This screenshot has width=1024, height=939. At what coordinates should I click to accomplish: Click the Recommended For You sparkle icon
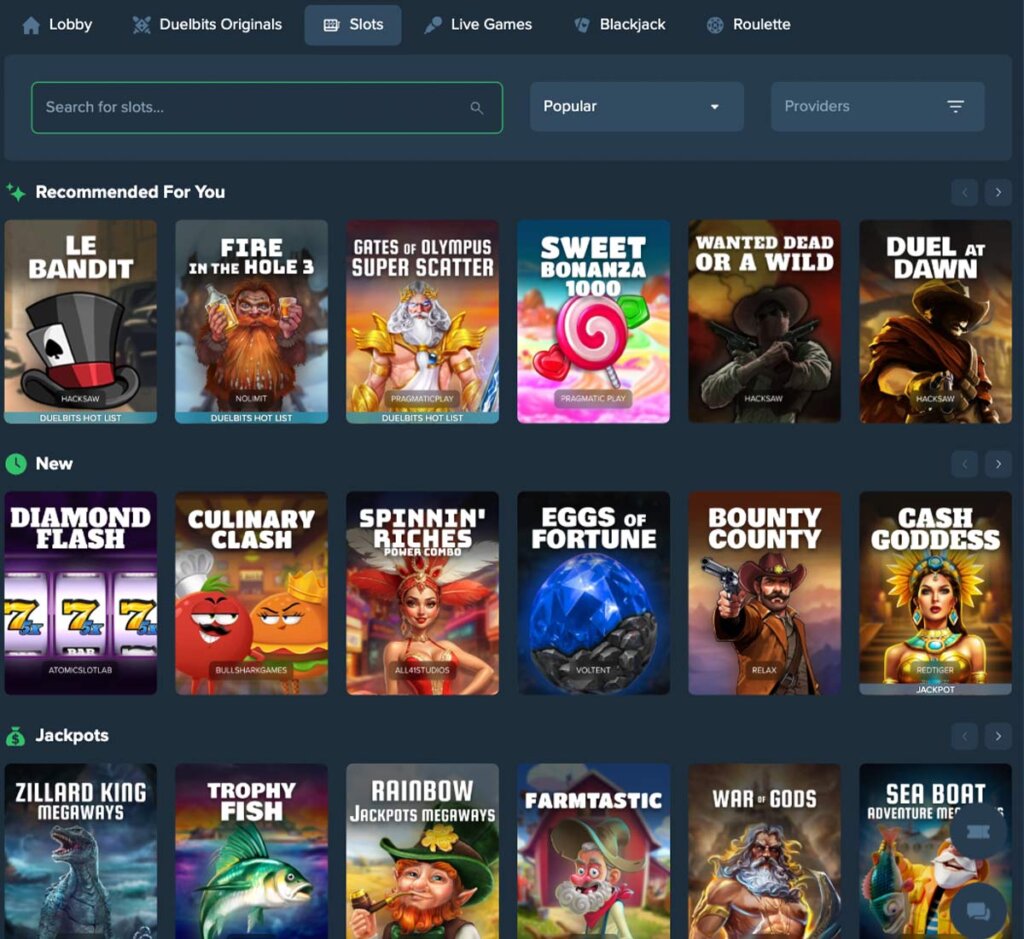[x=16, y=192]
